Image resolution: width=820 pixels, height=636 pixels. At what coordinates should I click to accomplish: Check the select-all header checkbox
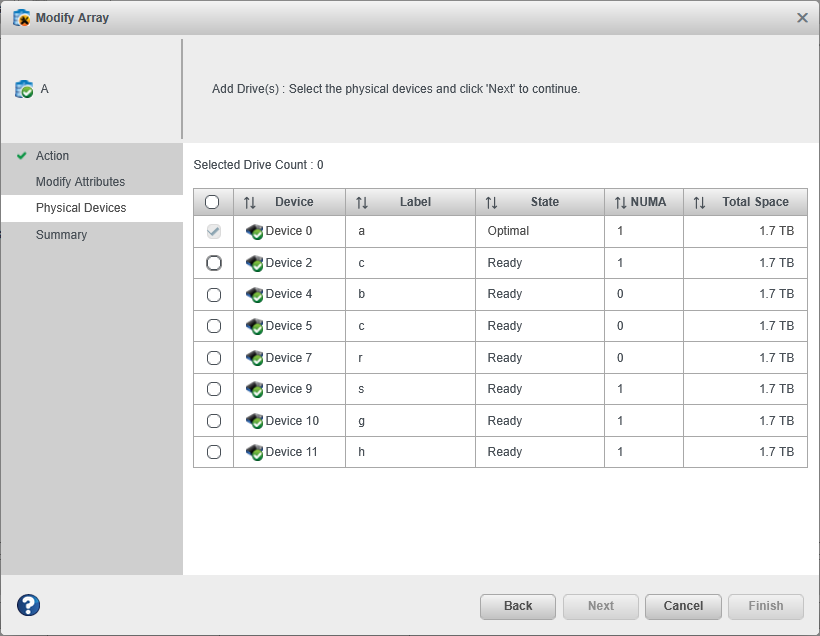212,202
